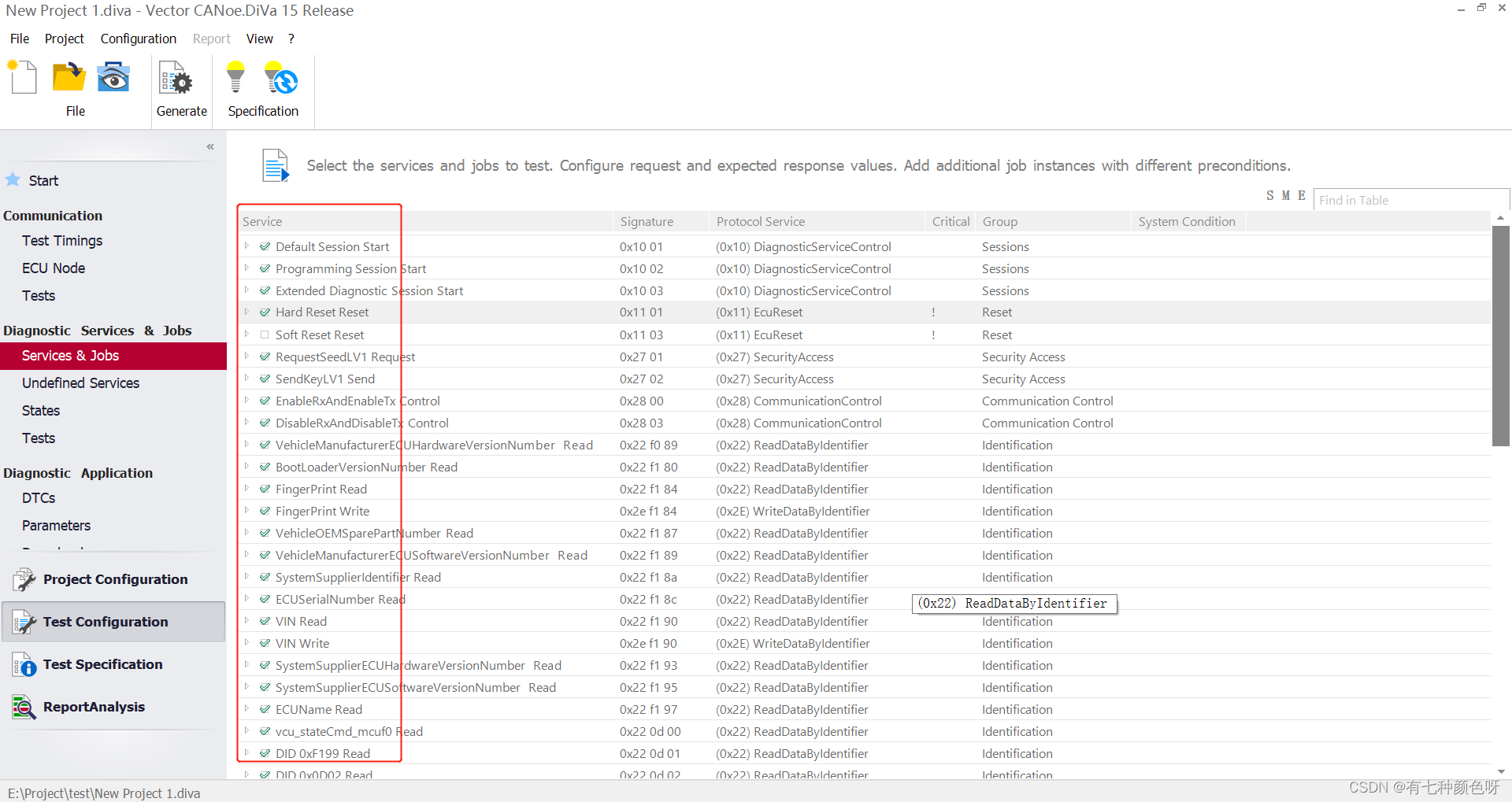The image size is (1512, 802).
Task: Expand VIN Write row
Action: [246, 643]
